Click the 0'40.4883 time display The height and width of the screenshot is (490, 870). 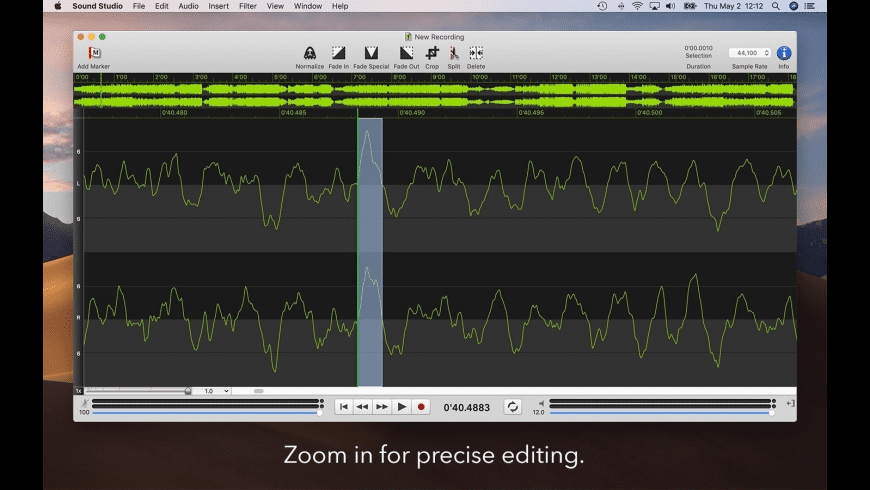[467, 407]
